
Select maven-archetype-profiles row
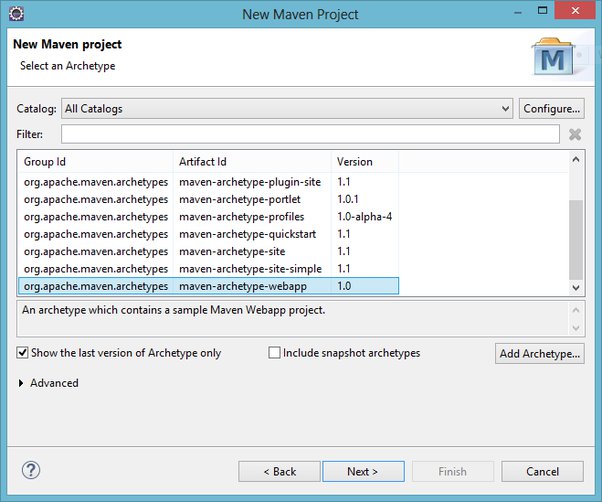(x=208, y=217)
